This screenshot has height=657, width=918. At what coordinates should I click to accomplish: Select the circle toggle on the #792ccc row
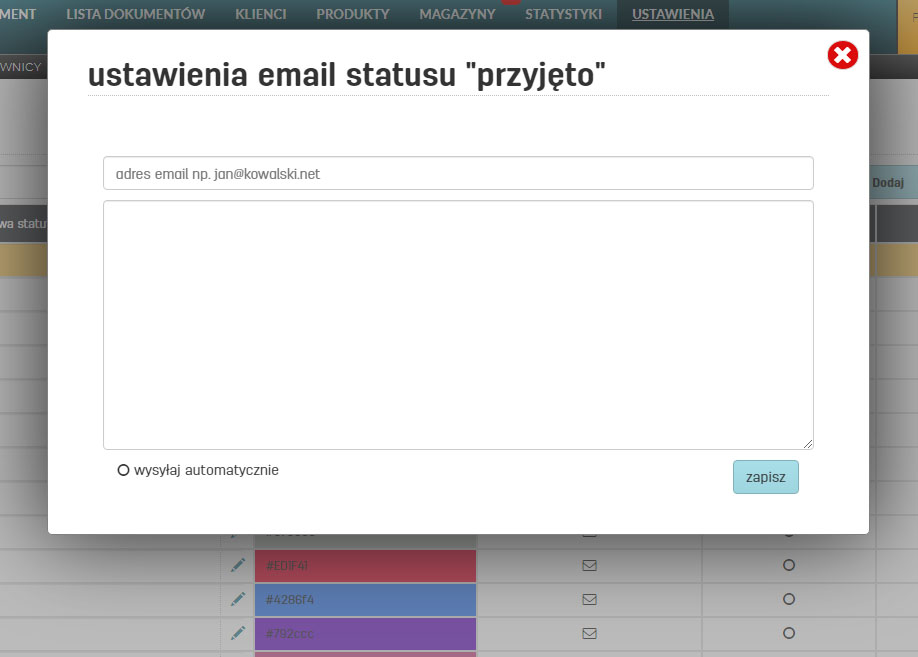(789, 633)
